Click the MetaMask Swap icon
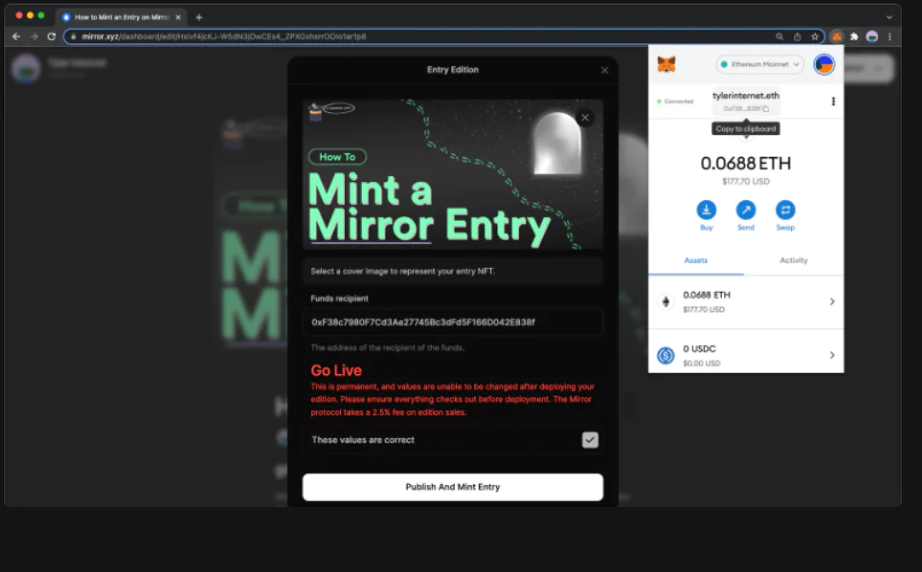This screenshot has height=572, width=922. (785, 210)
